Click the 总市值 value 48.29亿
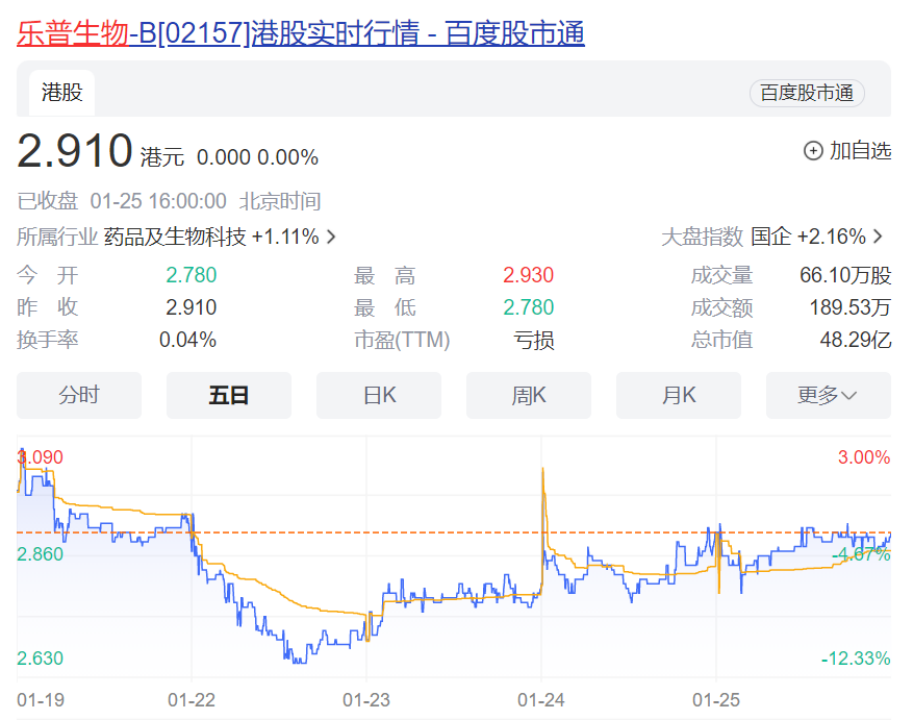 855,340
